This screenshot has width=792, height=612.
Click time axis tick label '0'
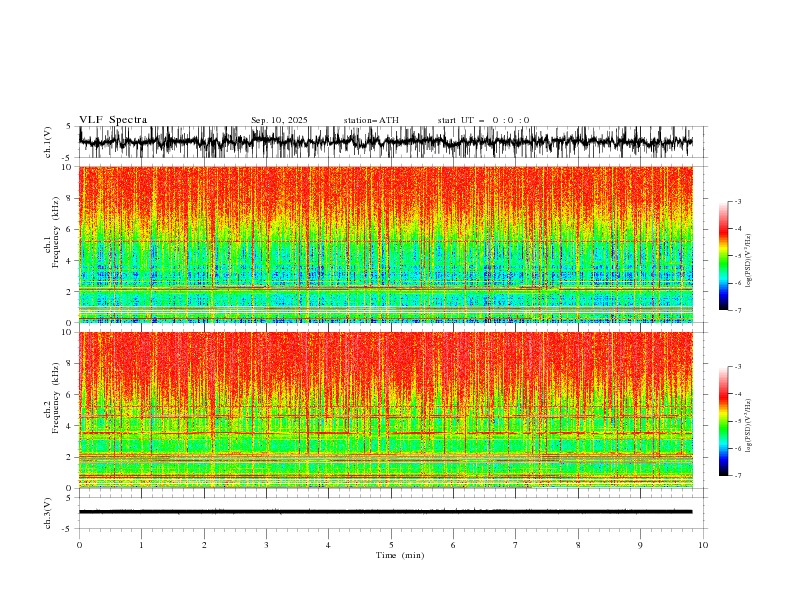(79, 545)
